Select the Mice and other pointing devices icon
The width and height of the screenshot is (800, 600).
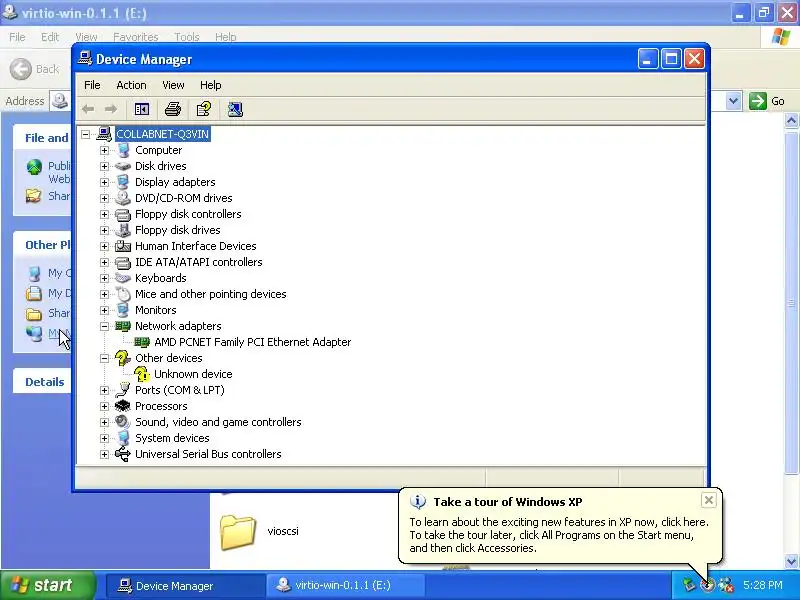123,294
